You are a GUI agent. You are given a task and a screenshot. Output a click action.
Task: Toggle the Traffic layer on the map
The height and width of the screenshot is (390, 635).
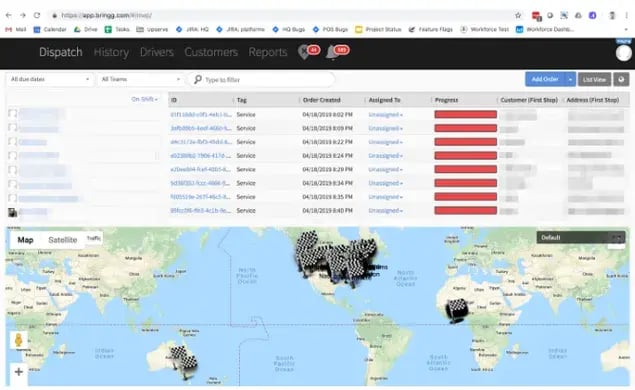click(94, 238)
